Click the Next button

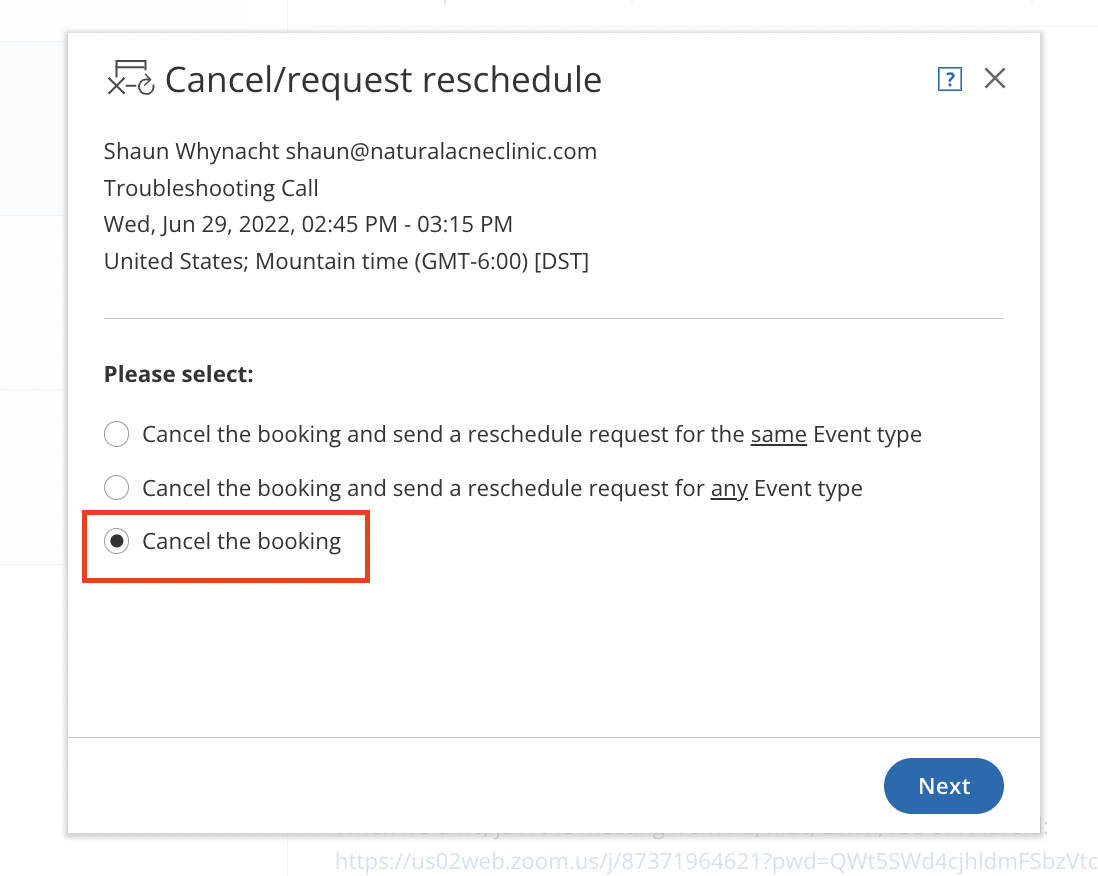[943, 786]
